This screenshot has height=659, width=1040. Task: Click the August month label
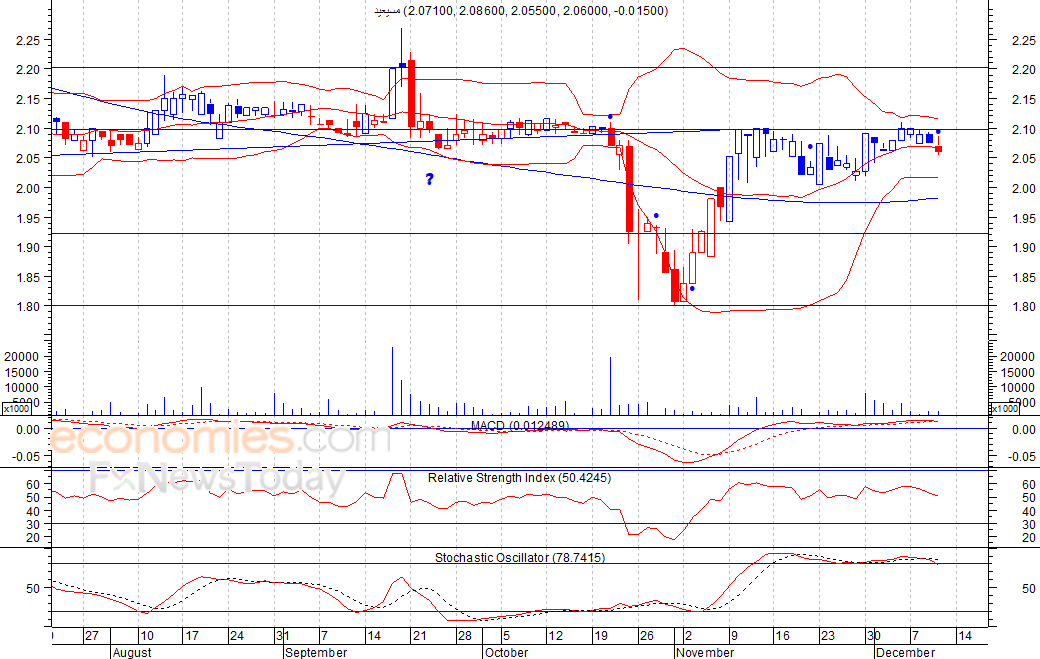pyautogui.click(x=132, y=652)
